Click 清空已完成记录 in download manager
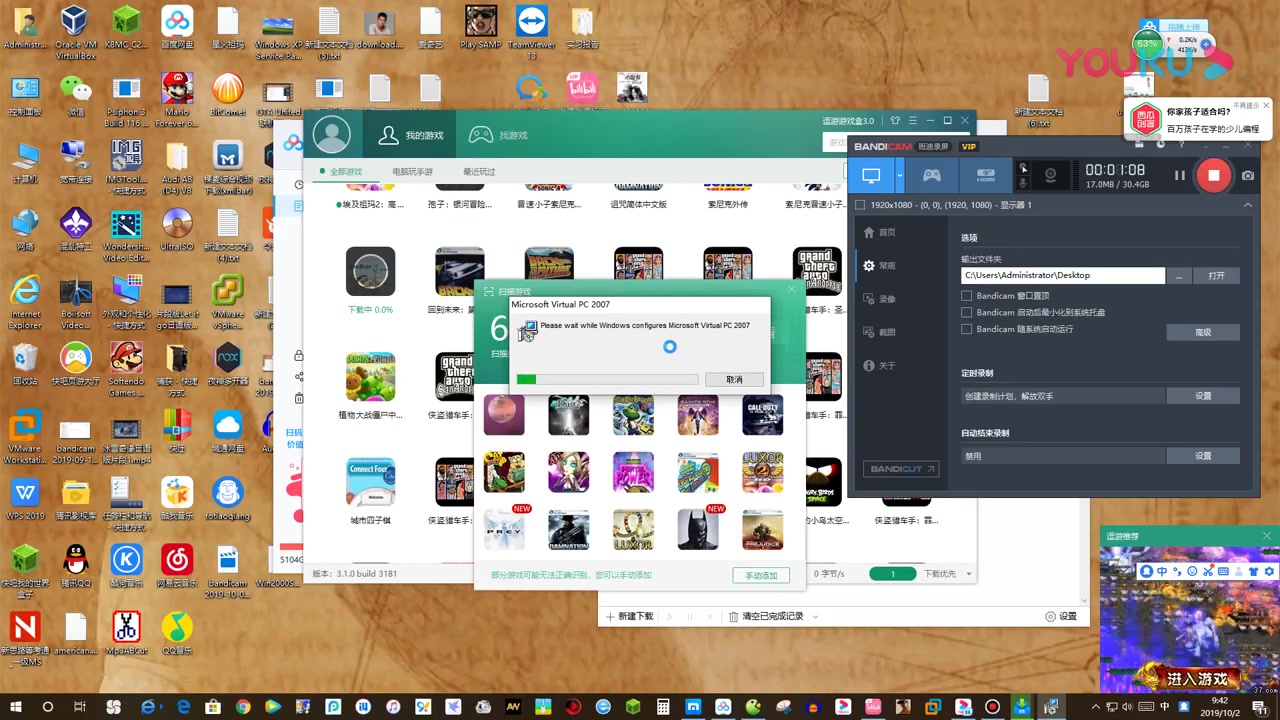This screenshot has width=1280, height=720. [x=766, y=616]
